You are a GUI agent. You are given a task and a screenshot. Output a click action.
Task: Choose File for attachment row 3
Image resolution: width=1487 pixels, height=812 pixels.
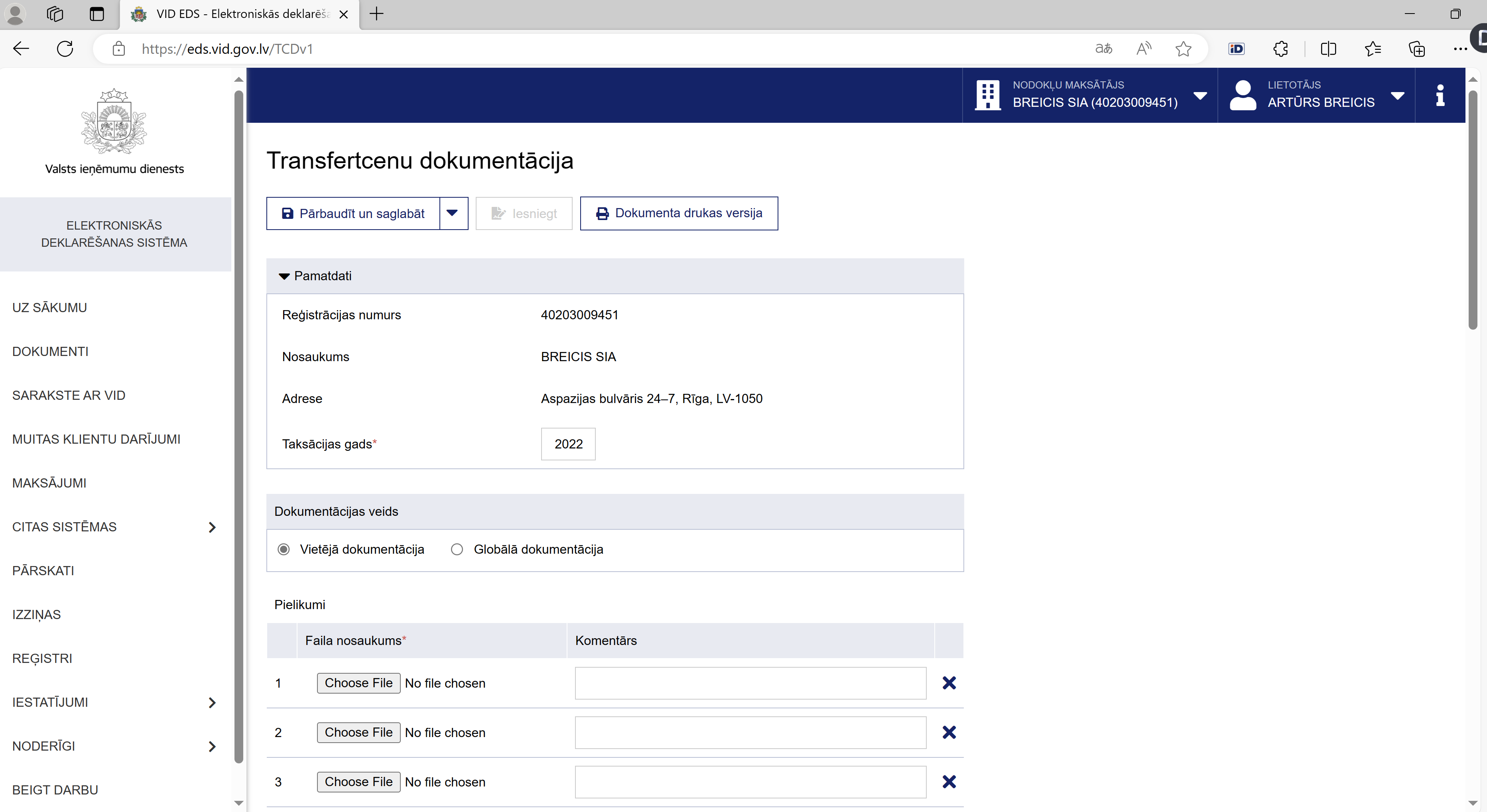tap(358, 782)
